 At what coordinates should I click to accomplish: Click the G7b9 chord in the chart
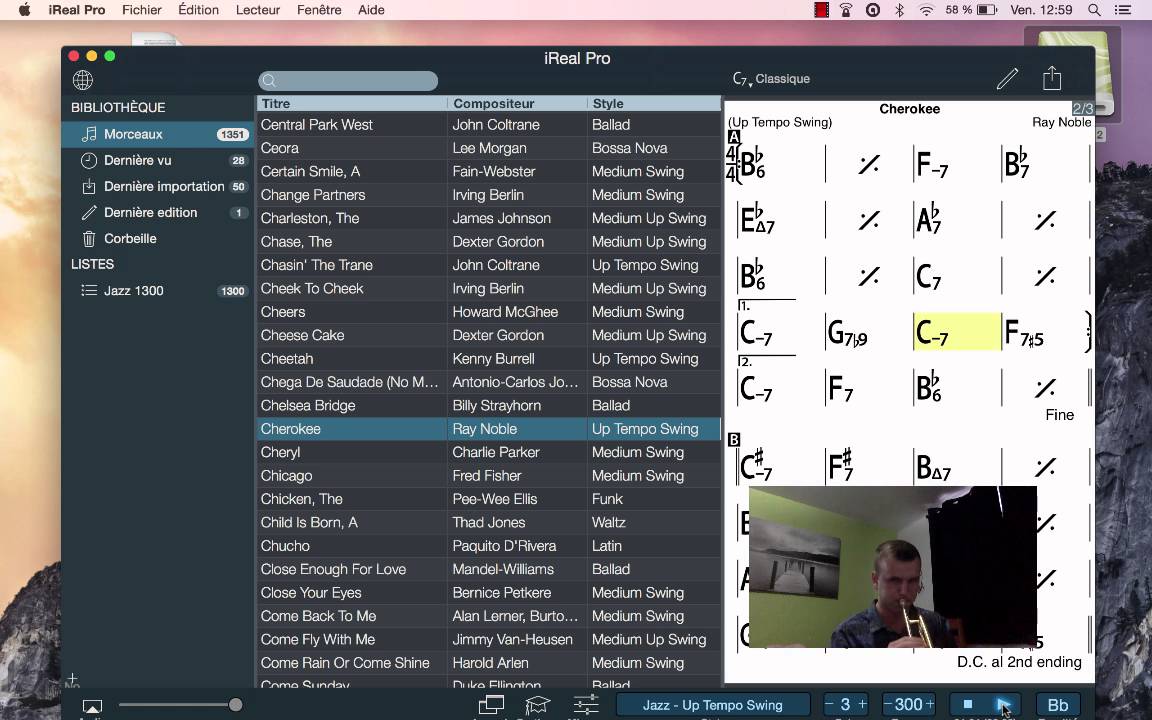click(x=847, y=333)
